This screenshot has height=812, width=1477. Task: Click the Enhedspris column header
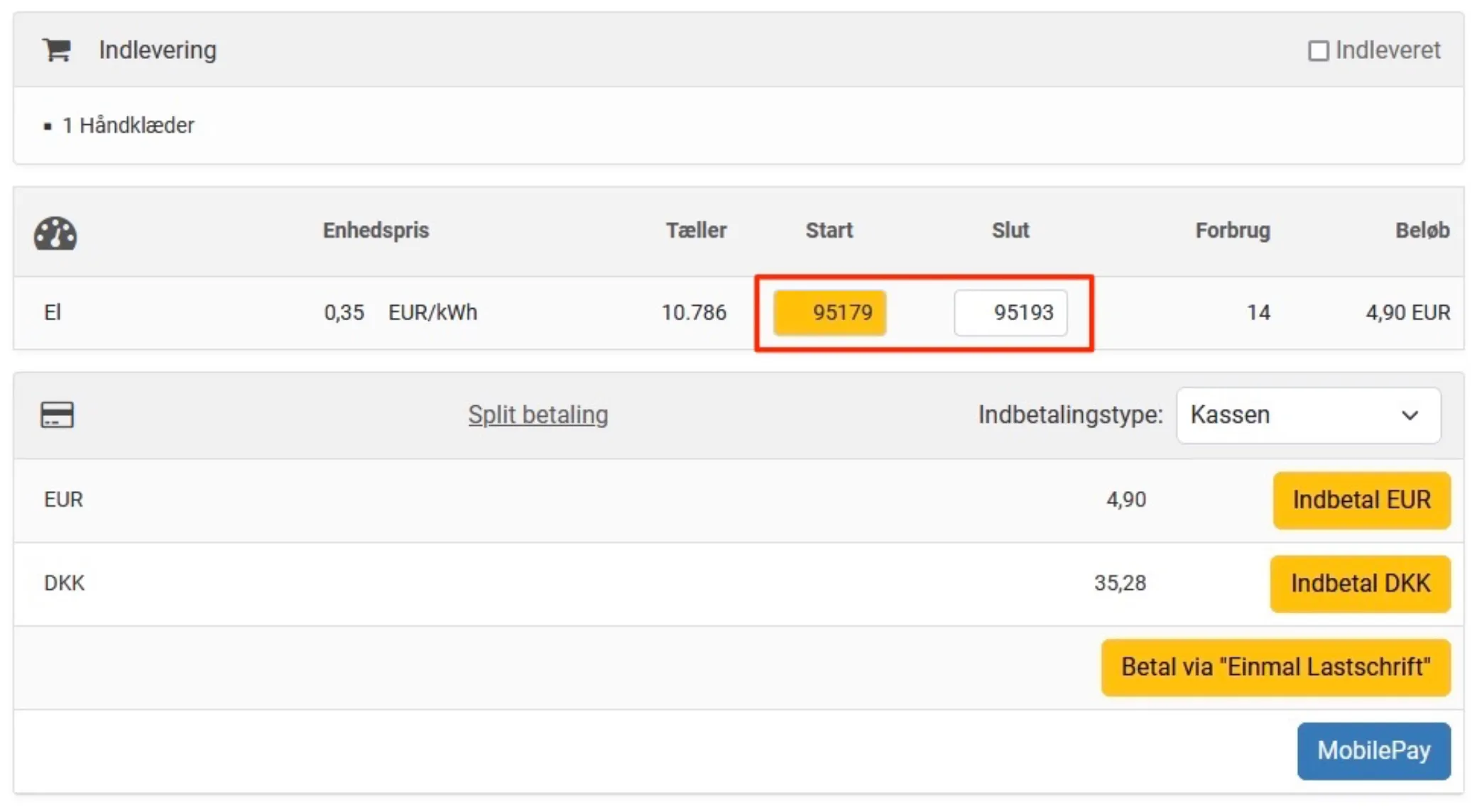point(376,230)
